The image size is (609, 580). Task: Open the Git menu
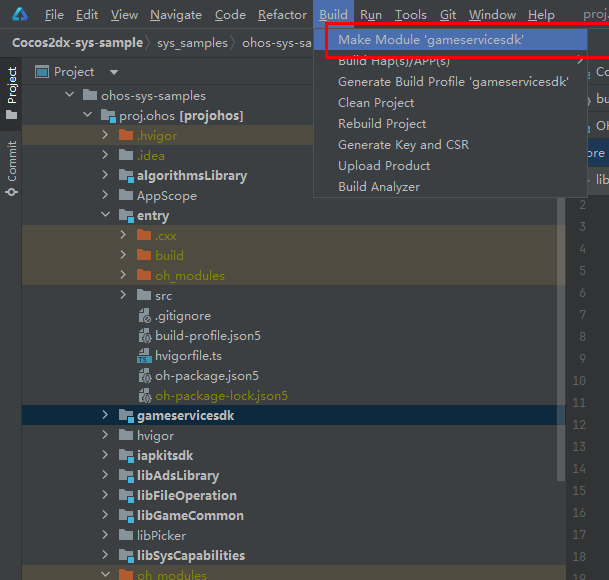click(447, 15)
